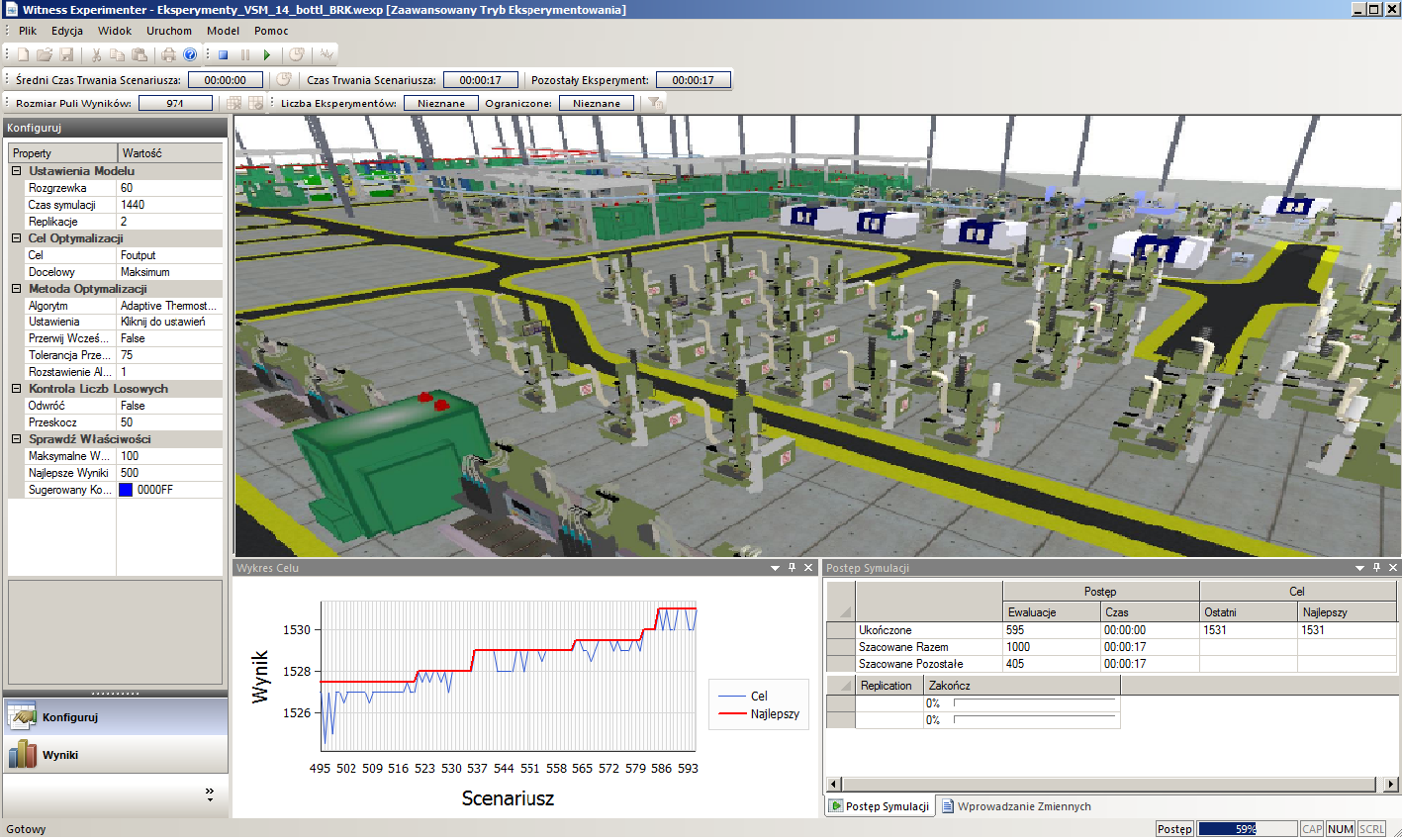Click the chart graph icon in toolbar
The width and height of the screenshot is (1402, 840).
327,55
